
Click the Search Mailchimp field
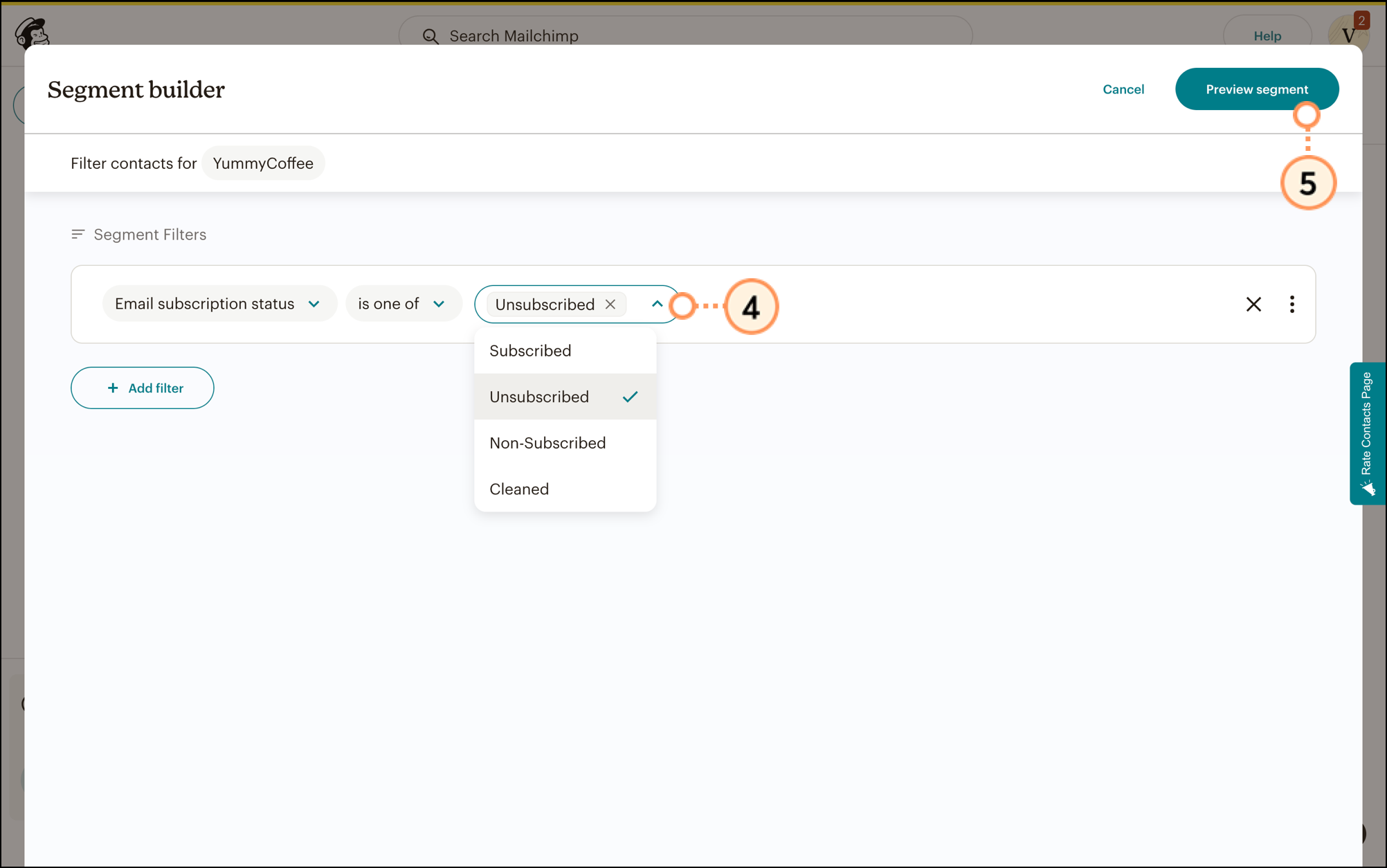coord(685,33)
